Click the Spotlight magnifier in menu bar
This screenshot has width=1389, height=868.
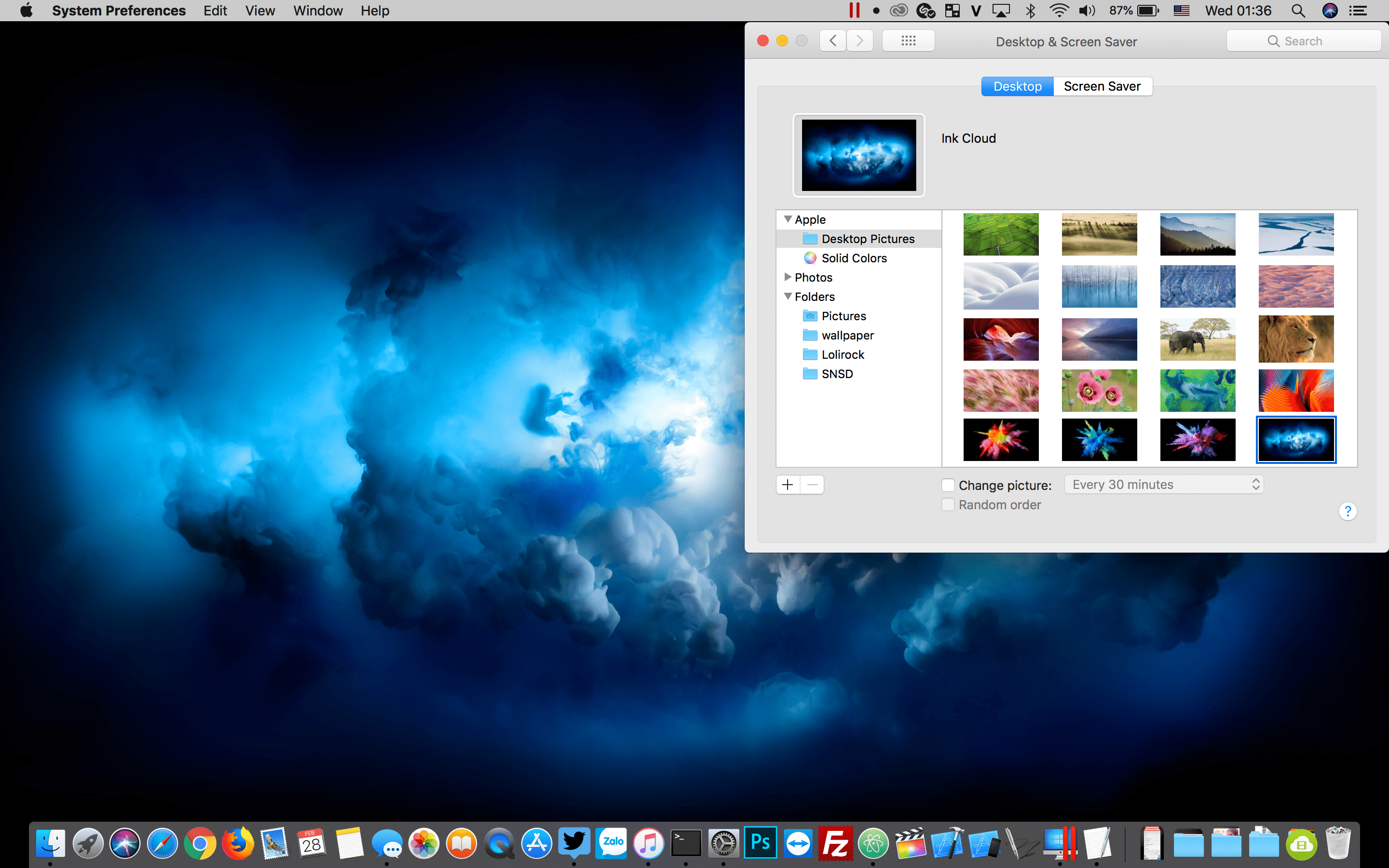tap(1298, 11)
